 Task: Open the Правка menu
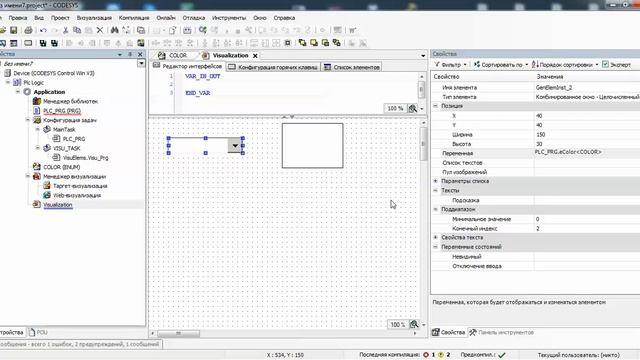click(x=18, y=18)
